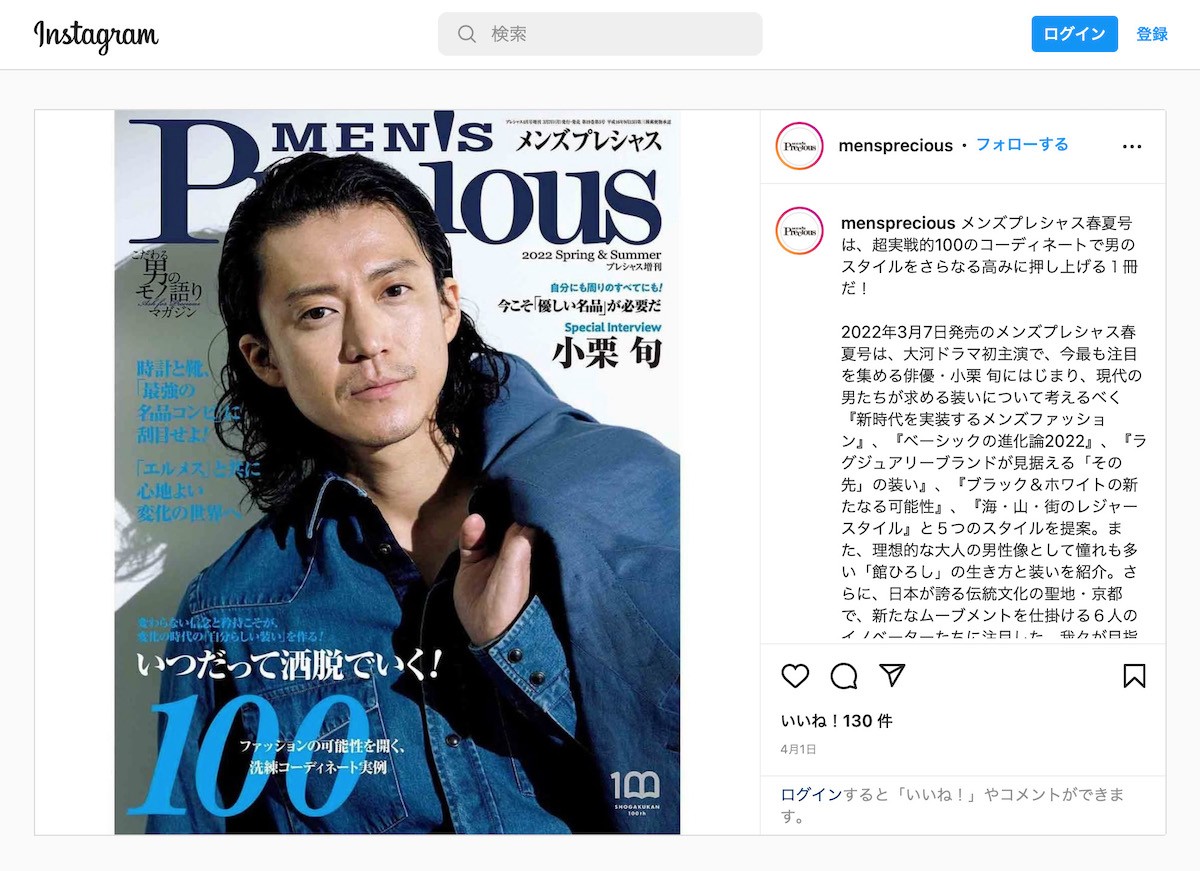Image resolution: width=1200 pixels, height=871 pixels.
Task: Open mensprecious avatar in post header
Action: [x=799, y=146]
